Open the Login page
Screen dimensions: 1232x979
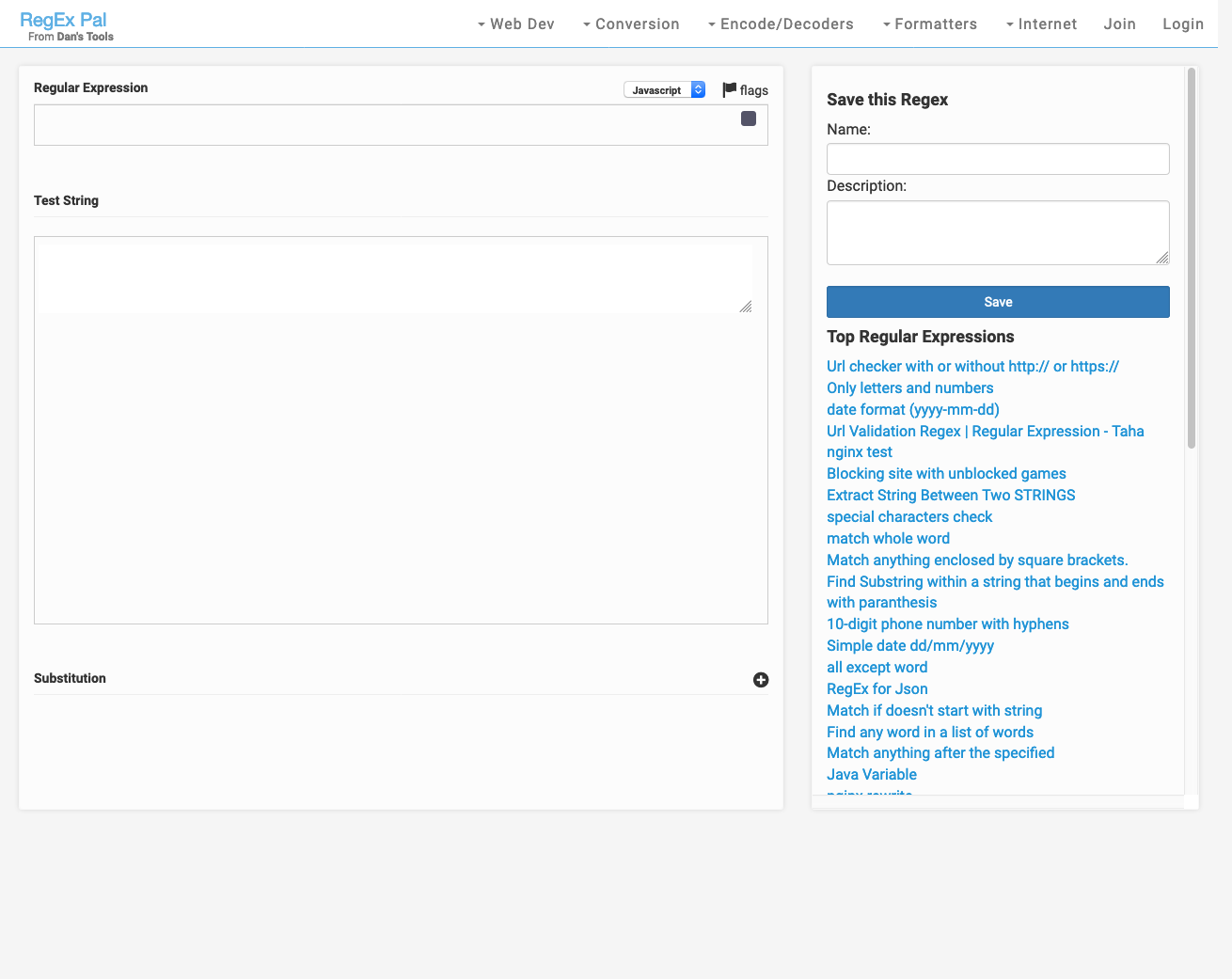point(1183,24)
